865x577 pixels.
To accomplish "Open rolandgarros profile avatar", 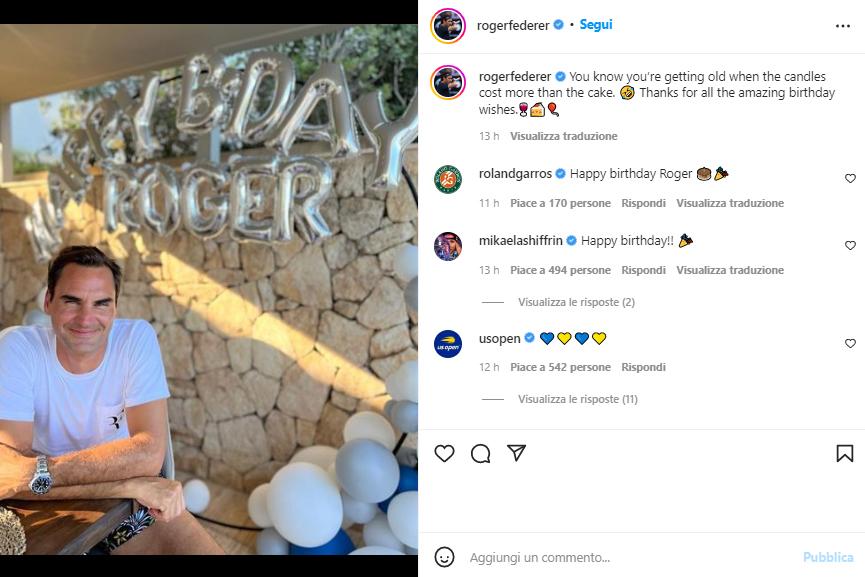I will [x=448, y=179].
